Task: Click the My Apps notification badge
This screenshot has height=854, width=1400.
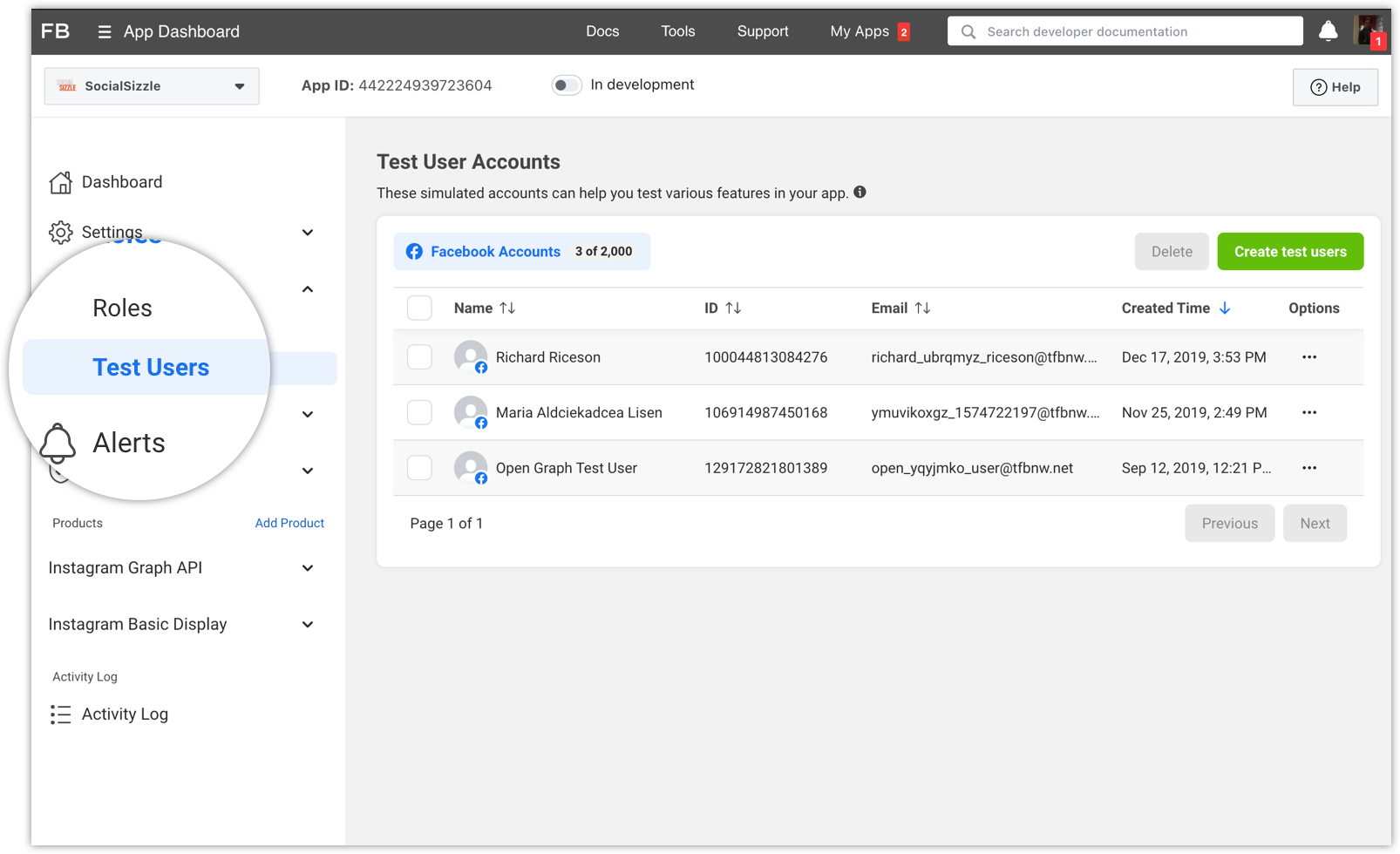Action: coord(904,32)
